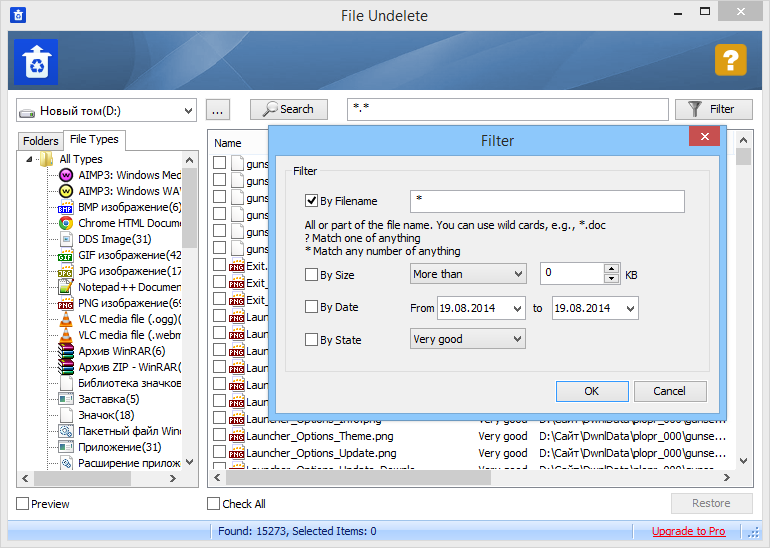Enable the By Date filter checkbox

pos(311,307)
